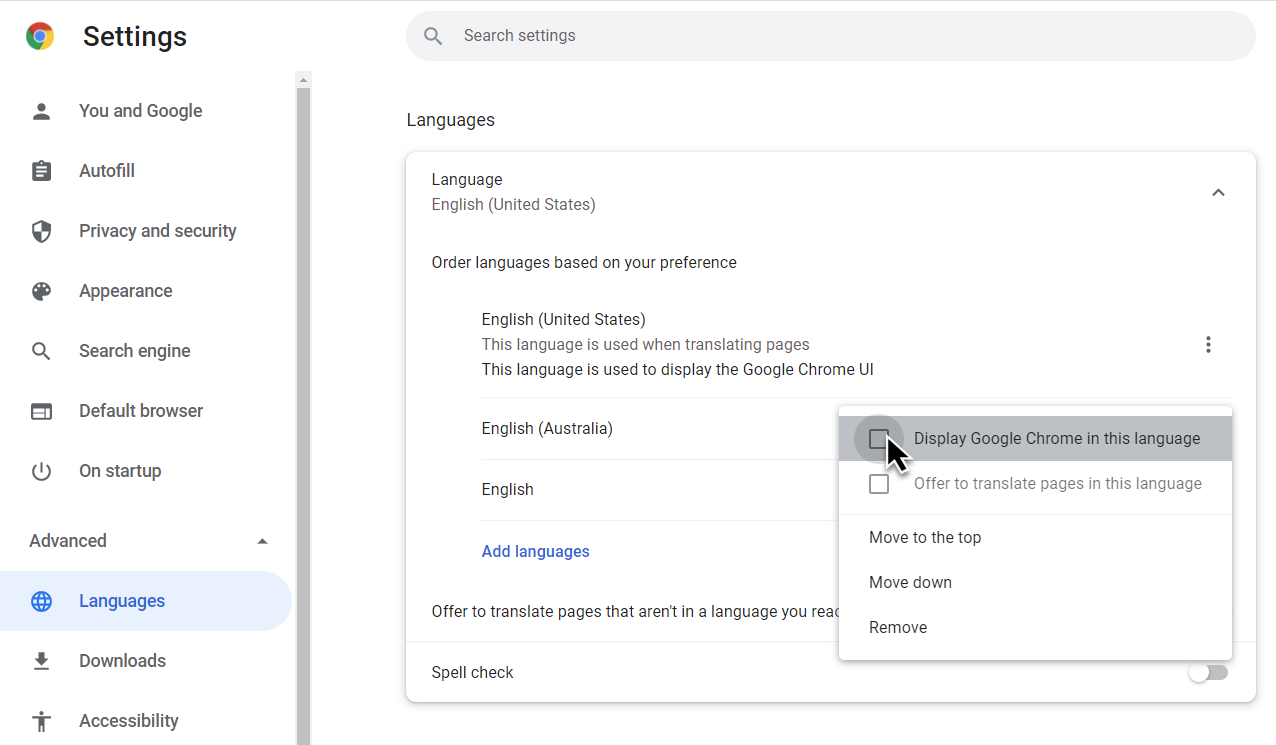The height and width of the screenshot is (745, 1276).
Task: Click the You and Google person icon
Action: click(41, 111)
